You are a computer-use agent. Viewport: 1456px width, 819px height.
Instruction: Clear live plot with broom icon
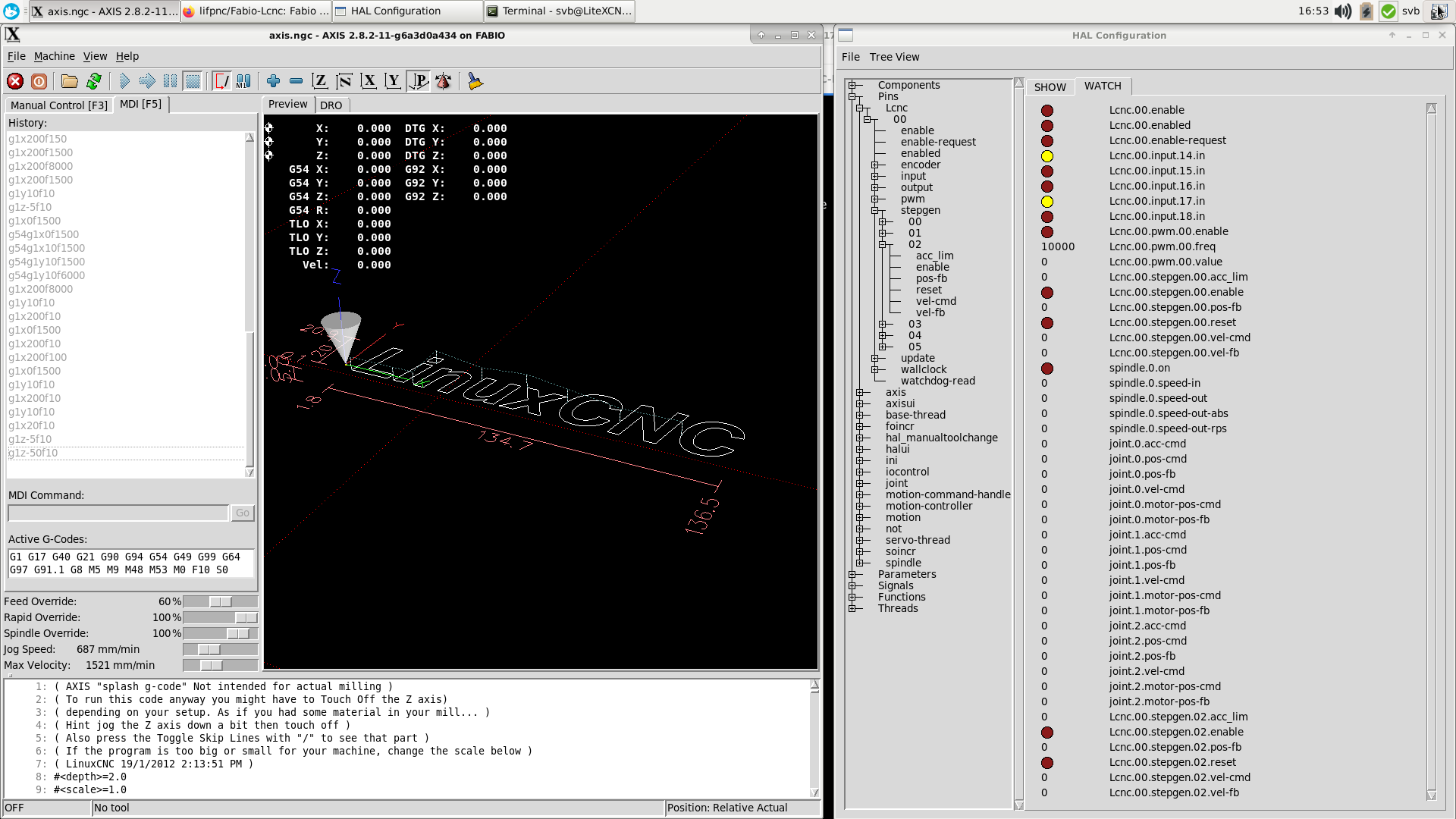(x=475, y=81)
